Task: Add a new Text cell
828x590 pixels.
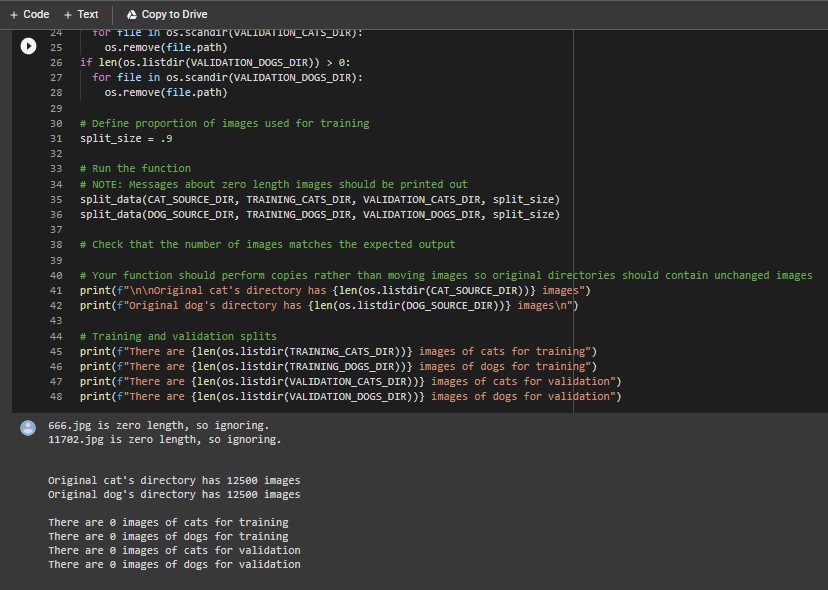Action: coord(81,14)
